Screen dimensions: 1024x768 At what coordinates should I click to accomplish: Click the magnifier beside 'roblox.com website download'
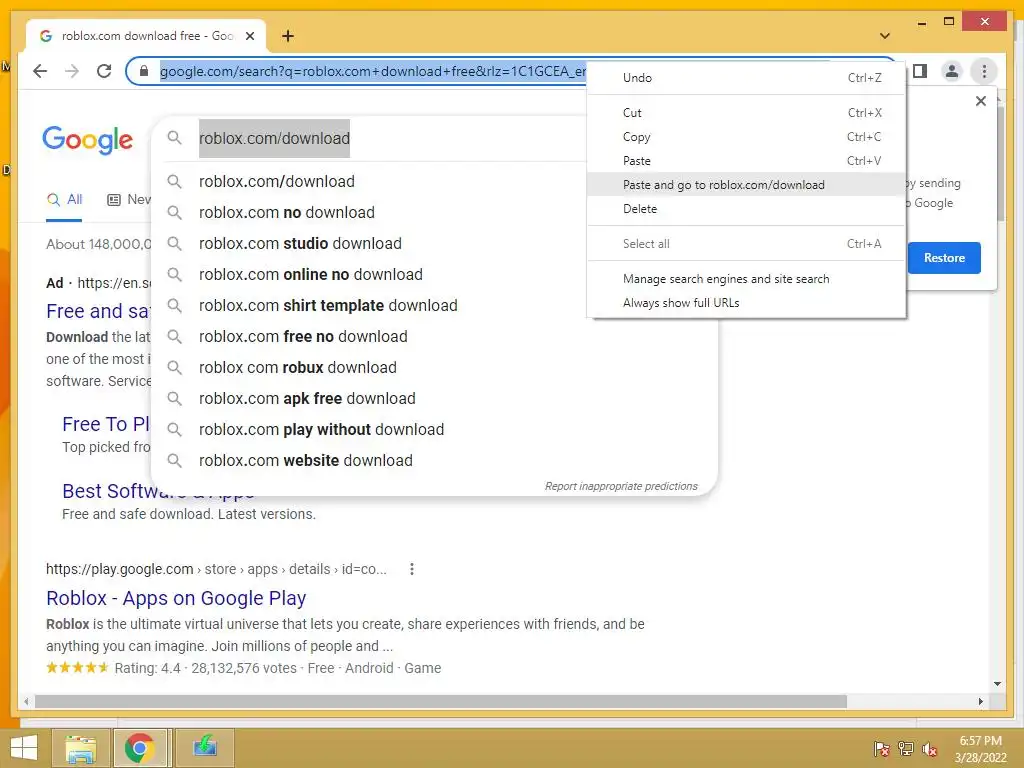tap(174, 460)
